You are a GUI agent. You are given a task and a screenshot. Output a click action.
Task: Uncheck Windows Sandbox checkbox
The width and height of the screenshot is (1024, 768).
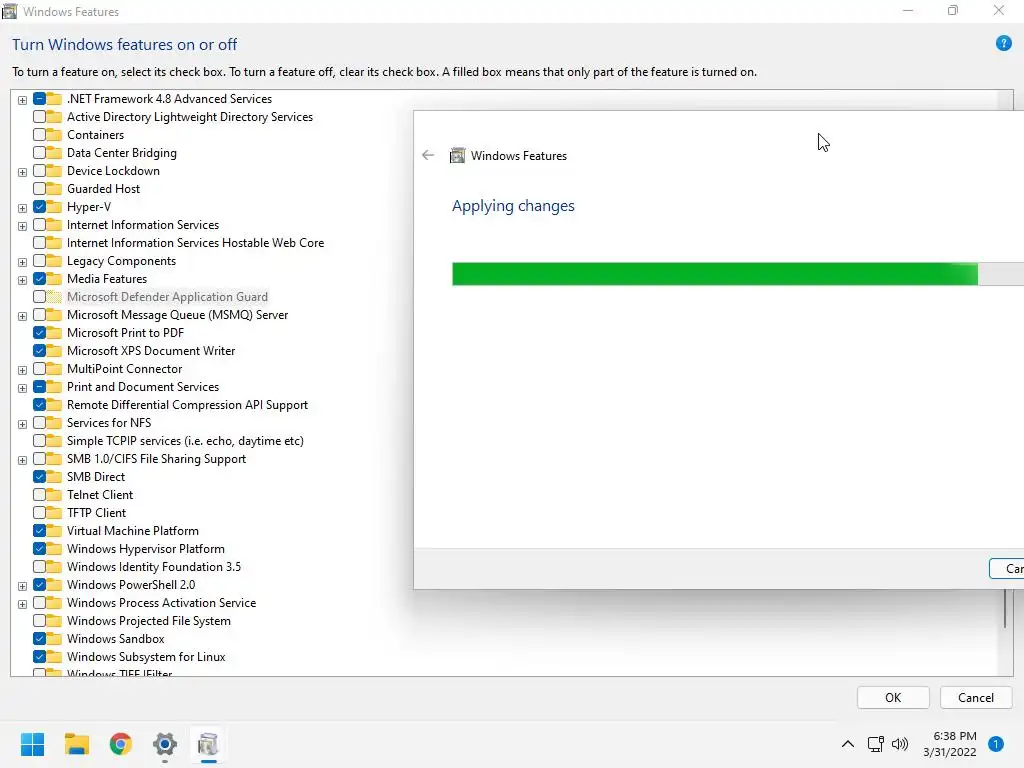(39, 639)
